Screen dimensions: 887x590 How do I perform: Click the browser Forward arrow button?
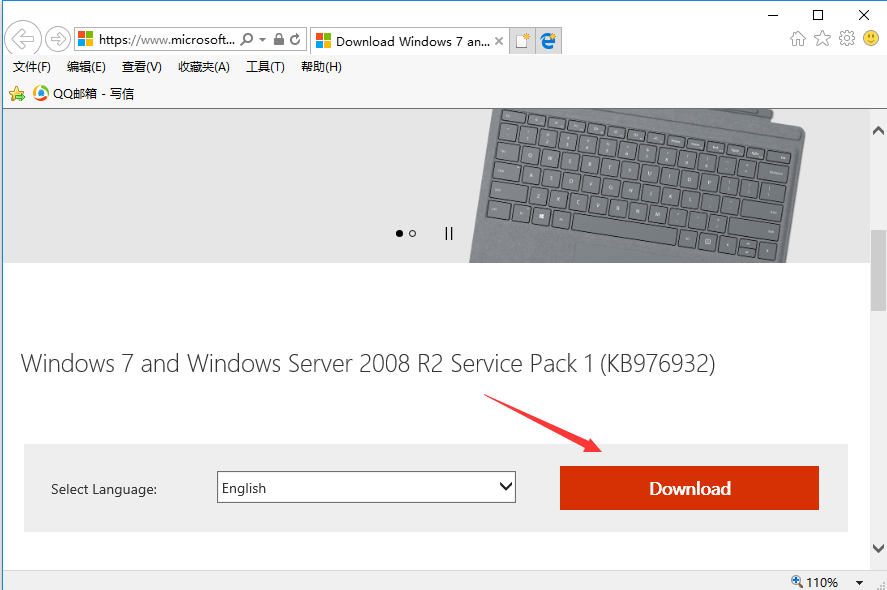click(58, 40)
